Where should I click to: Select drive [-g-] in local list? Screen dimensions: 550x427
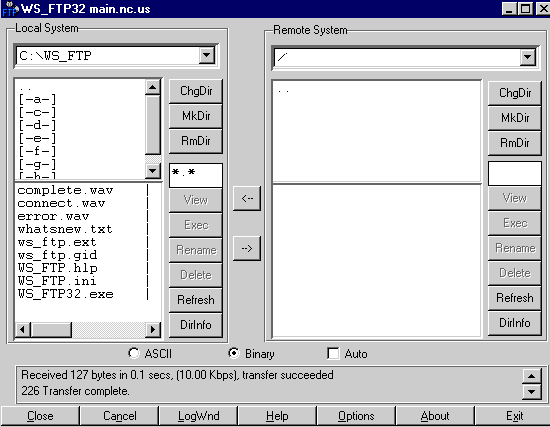click(x=38, y=164)
